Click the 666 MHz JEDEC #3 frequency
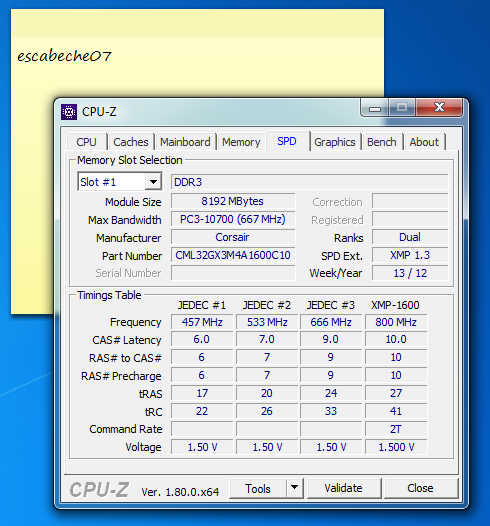 coord(331,322)
